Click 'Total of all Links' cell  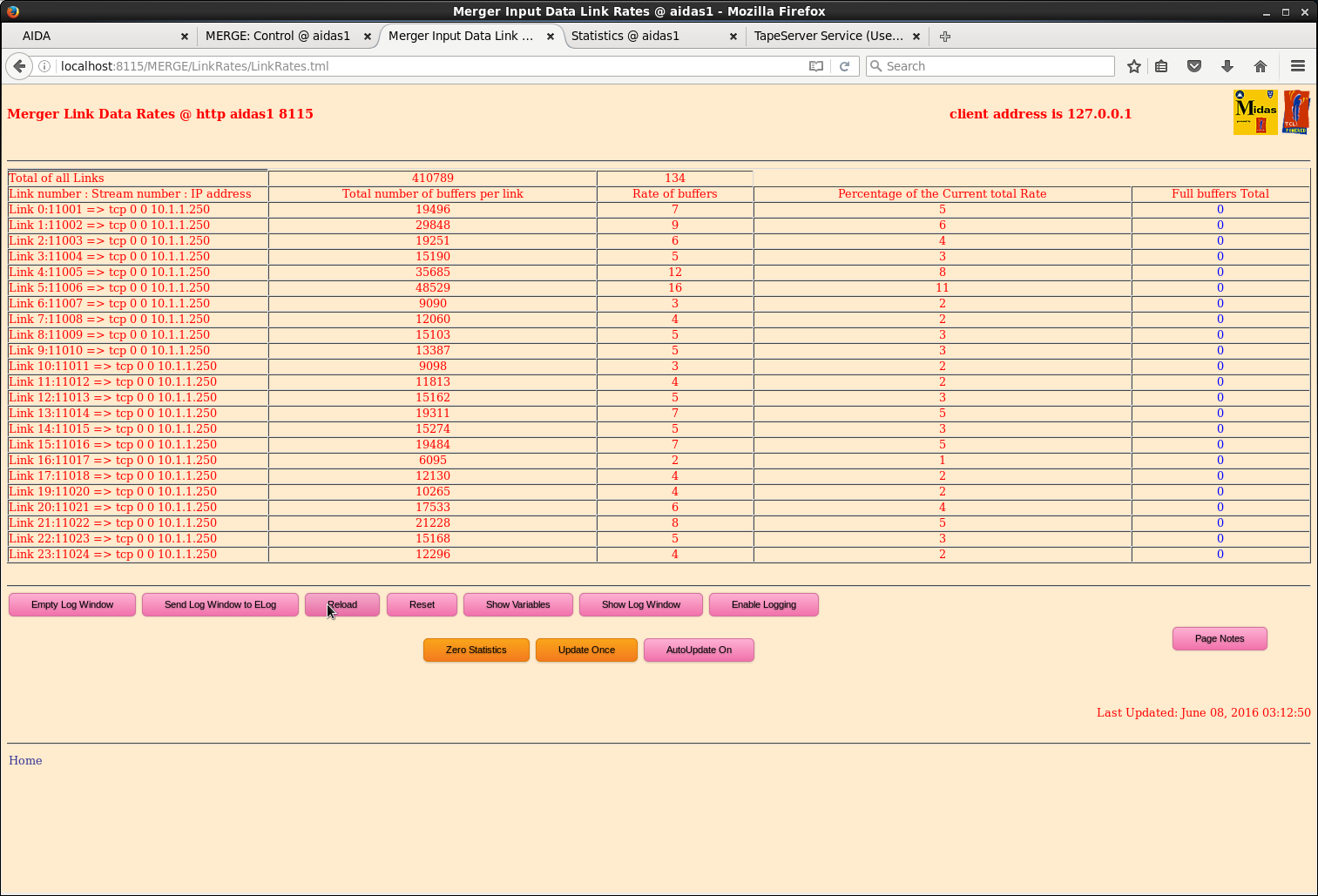(x=138, y=179)
